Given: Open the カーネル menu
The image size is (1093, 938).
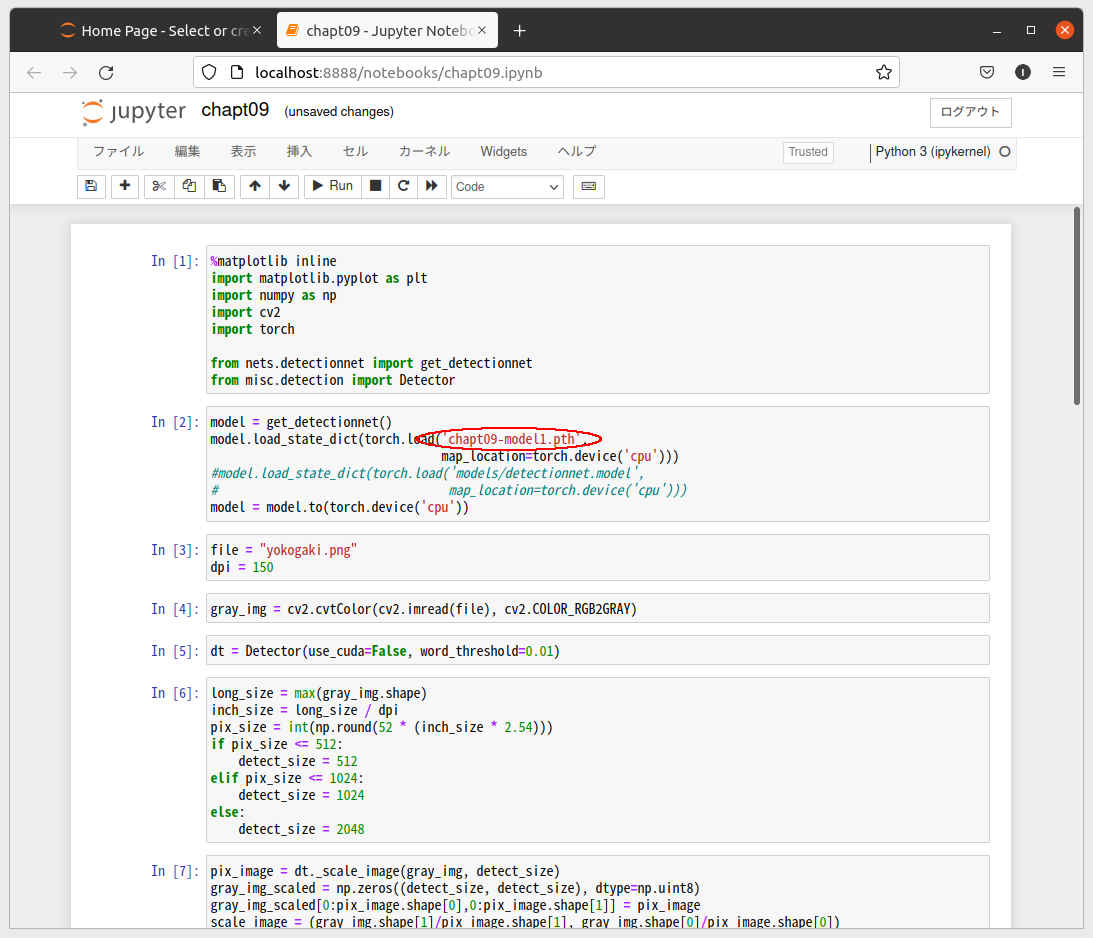Looking at the screenshot, I should [x=424, y=151].
